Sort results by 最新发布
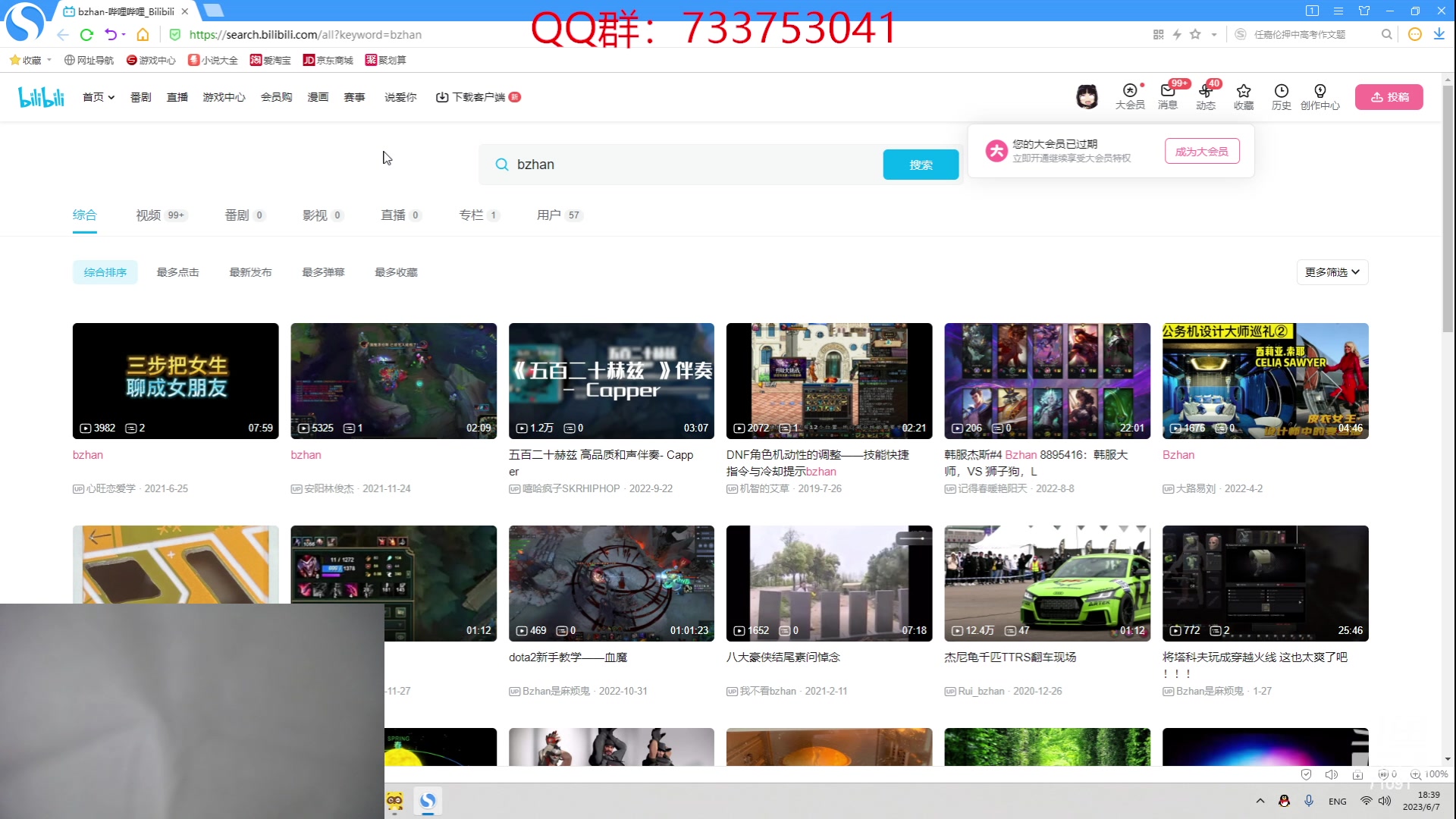 (x=251, y=272)
